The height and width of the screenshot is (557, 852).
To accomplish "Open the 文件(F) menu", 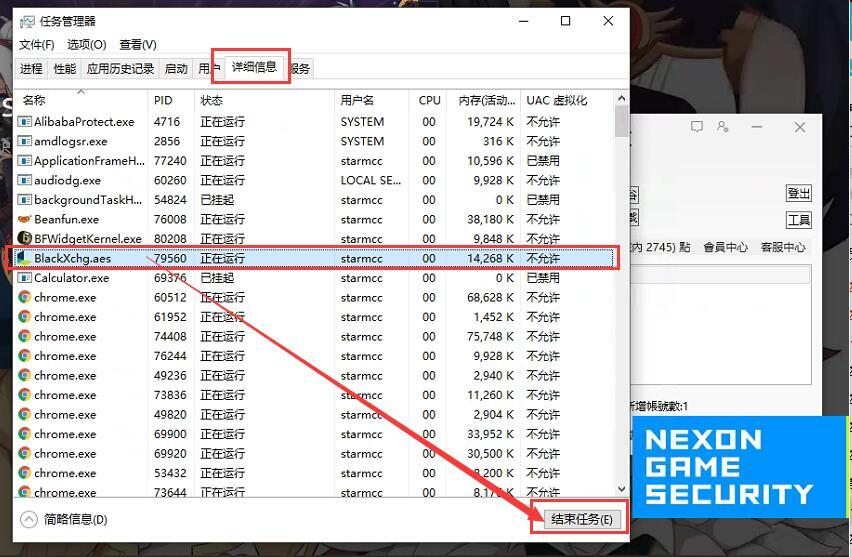I will pyautogui.click(x=37, y=44).
